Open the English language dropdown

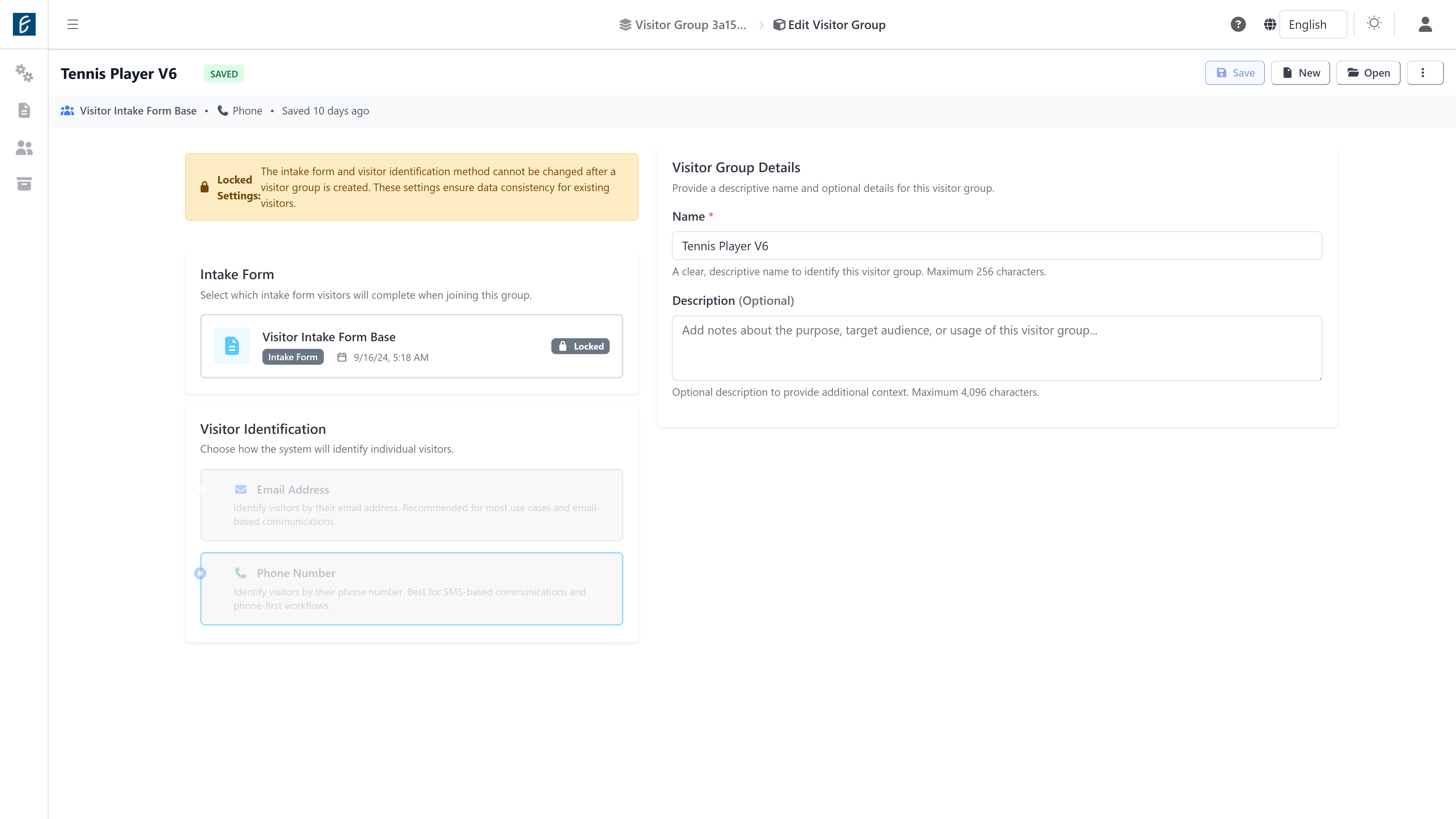tap(1312, 24)
